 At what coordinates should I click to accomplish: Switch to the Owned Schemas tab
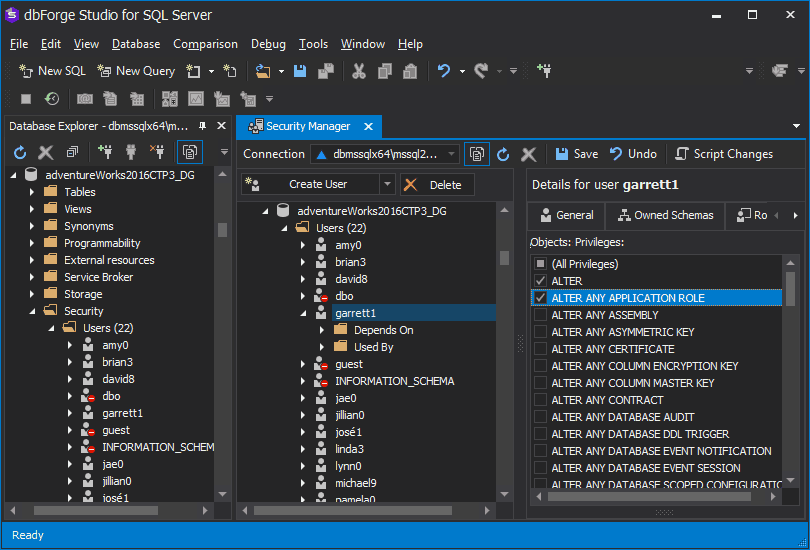(666, 215)
